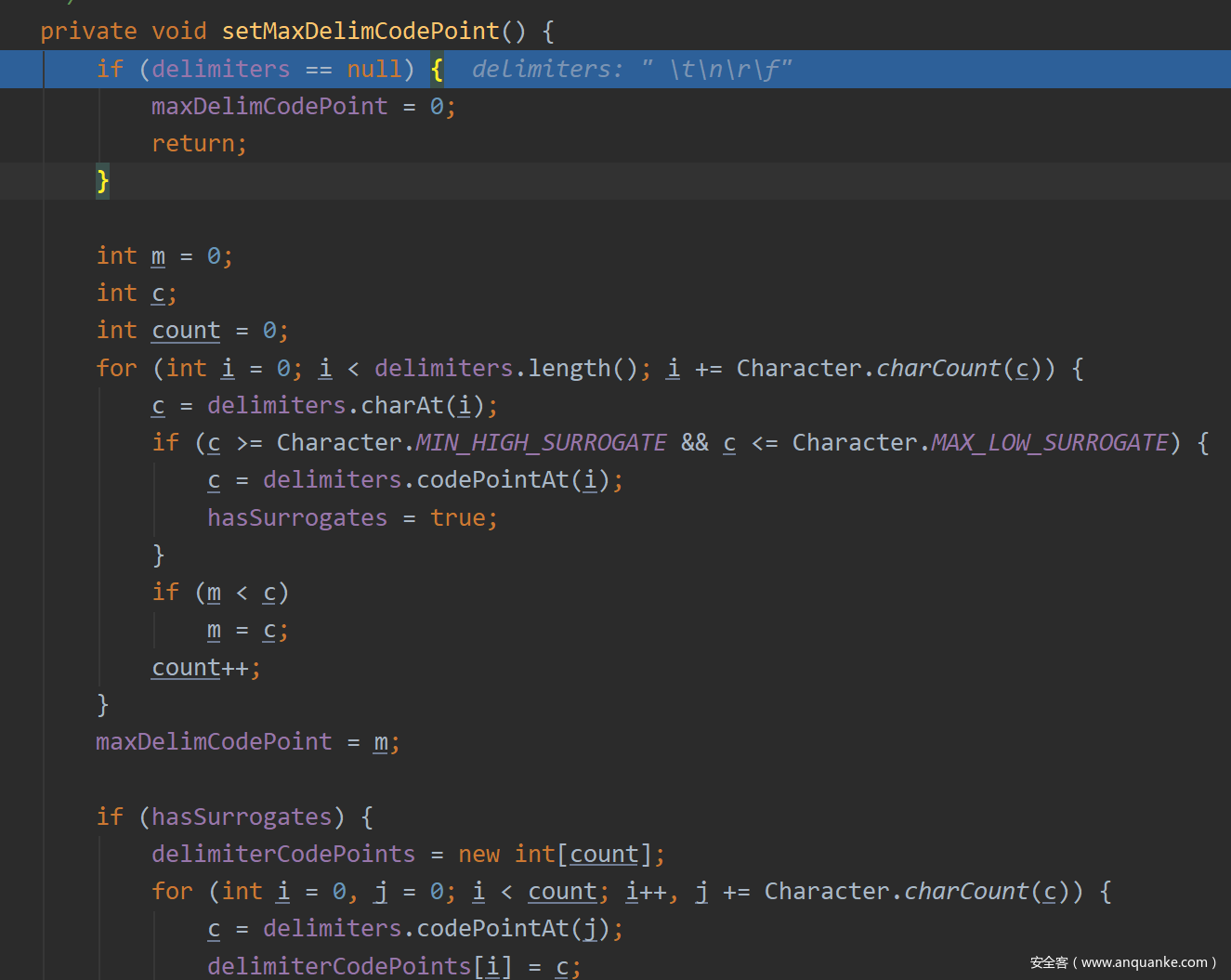The image size is (1231, 980).
Task: Select the MAX_LOW_SURROGATE constant
Action: [1049, 443]
